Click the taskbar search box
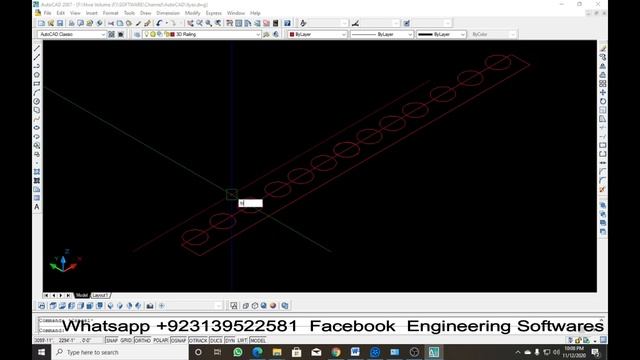 point(120,352)
